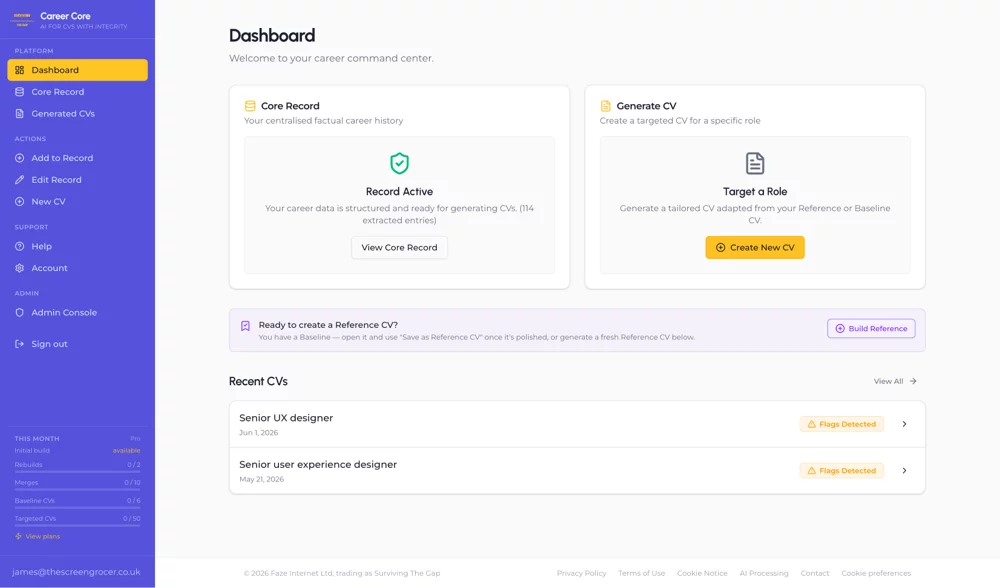Open Cookie preferences in footer

(876, 573)
